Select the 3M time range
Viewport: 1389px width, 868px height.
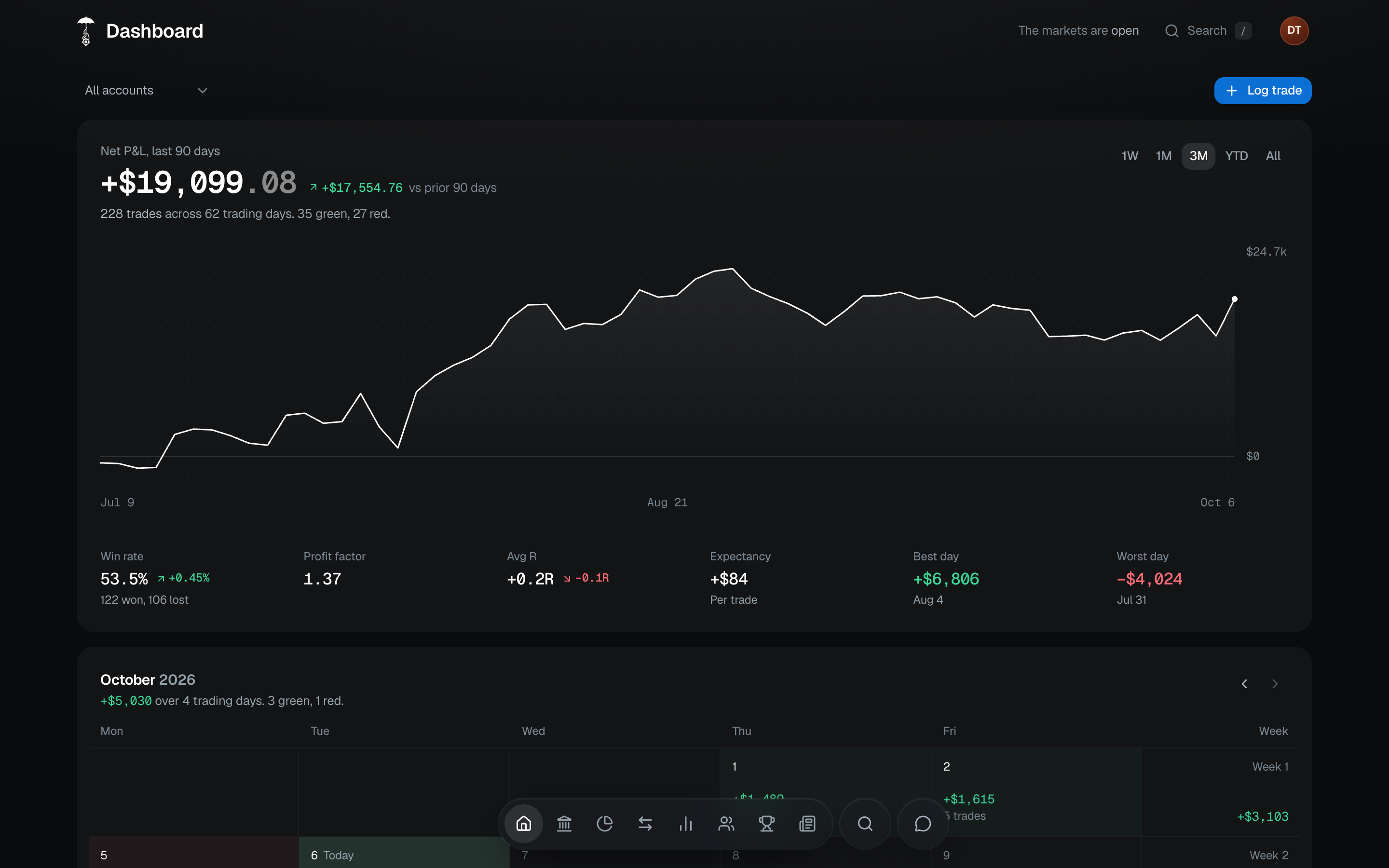[x=1198, y=156]
